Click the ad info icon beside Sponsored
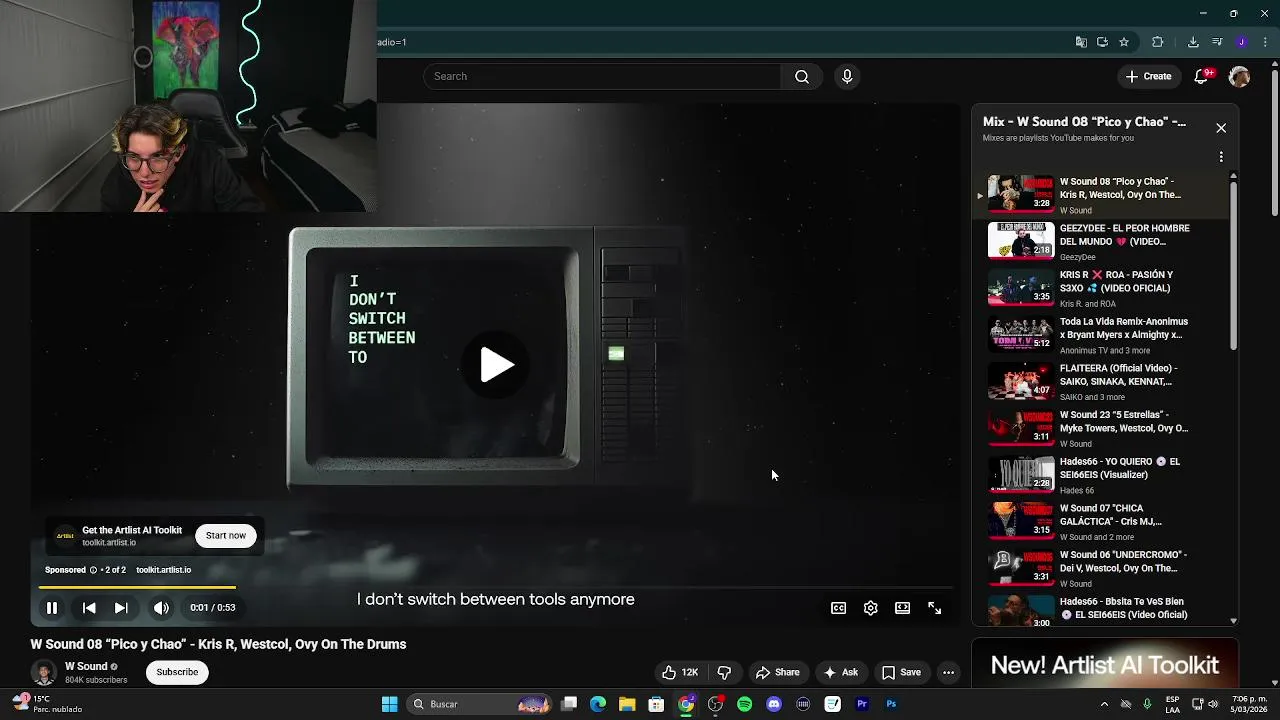 click(x=93, y=570)
